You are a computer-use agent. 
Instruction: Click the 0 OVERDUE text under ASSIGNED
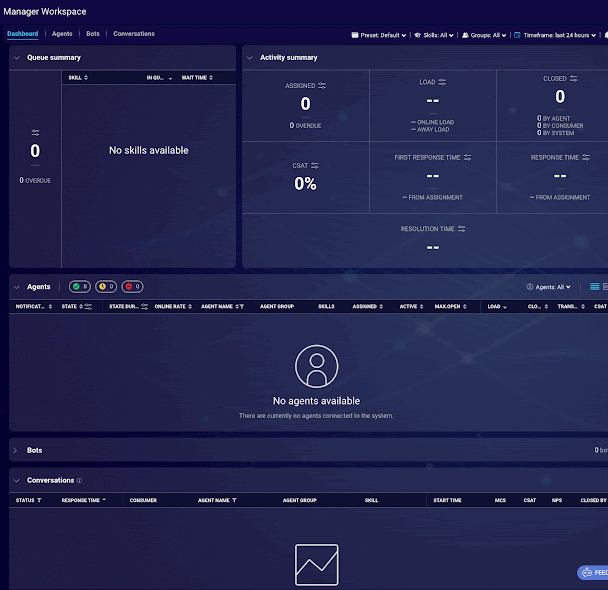305,126
